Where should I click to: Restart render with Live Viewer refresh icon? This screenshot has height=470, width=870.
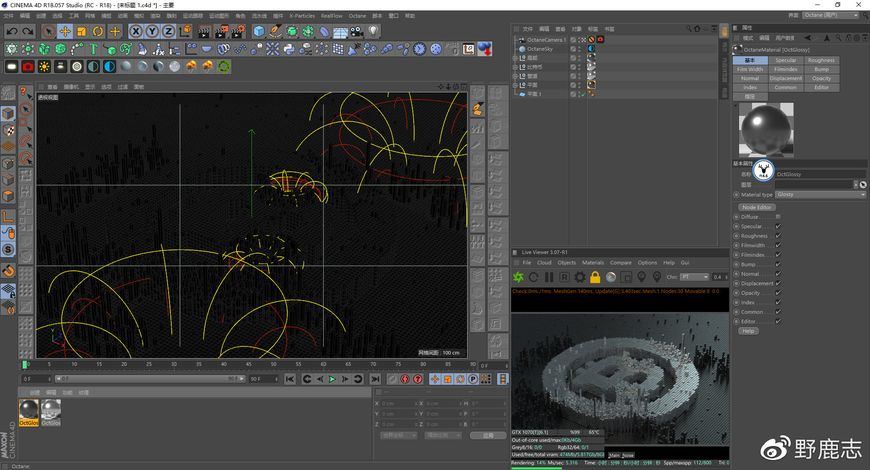[x=533, y=277]
